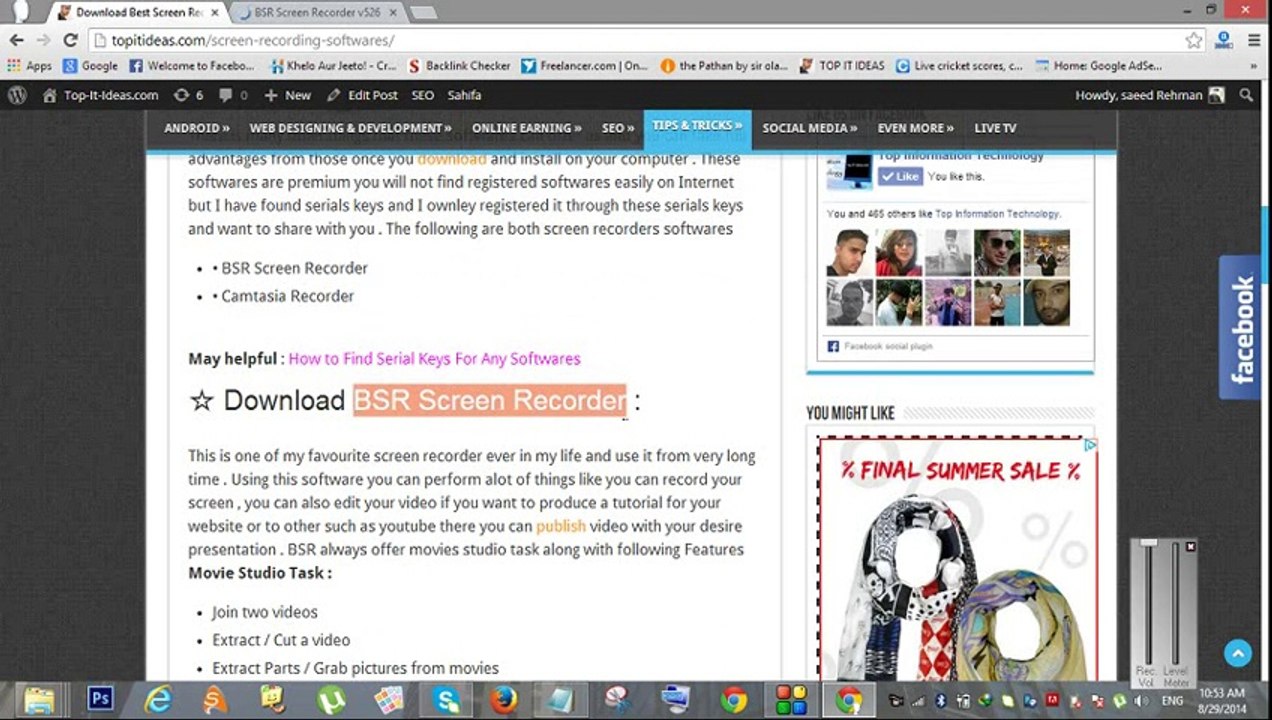1272x720 pixels.
Task: Open the updates icon showing 6
Action: point(188,95)
